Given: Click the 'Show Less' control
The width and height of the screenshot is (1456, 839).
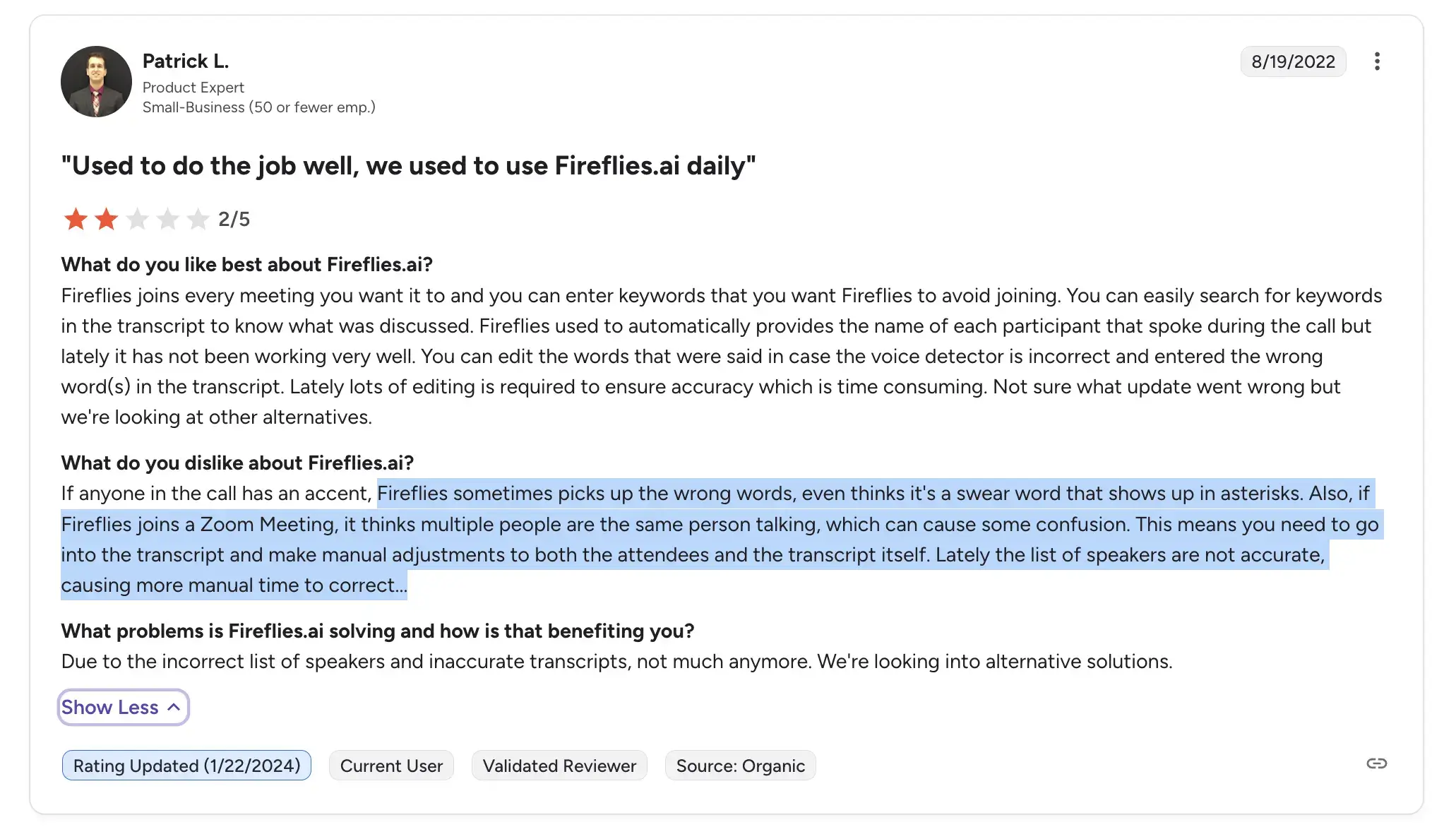Looking at the screenshot, I should (x=123, y=707).
